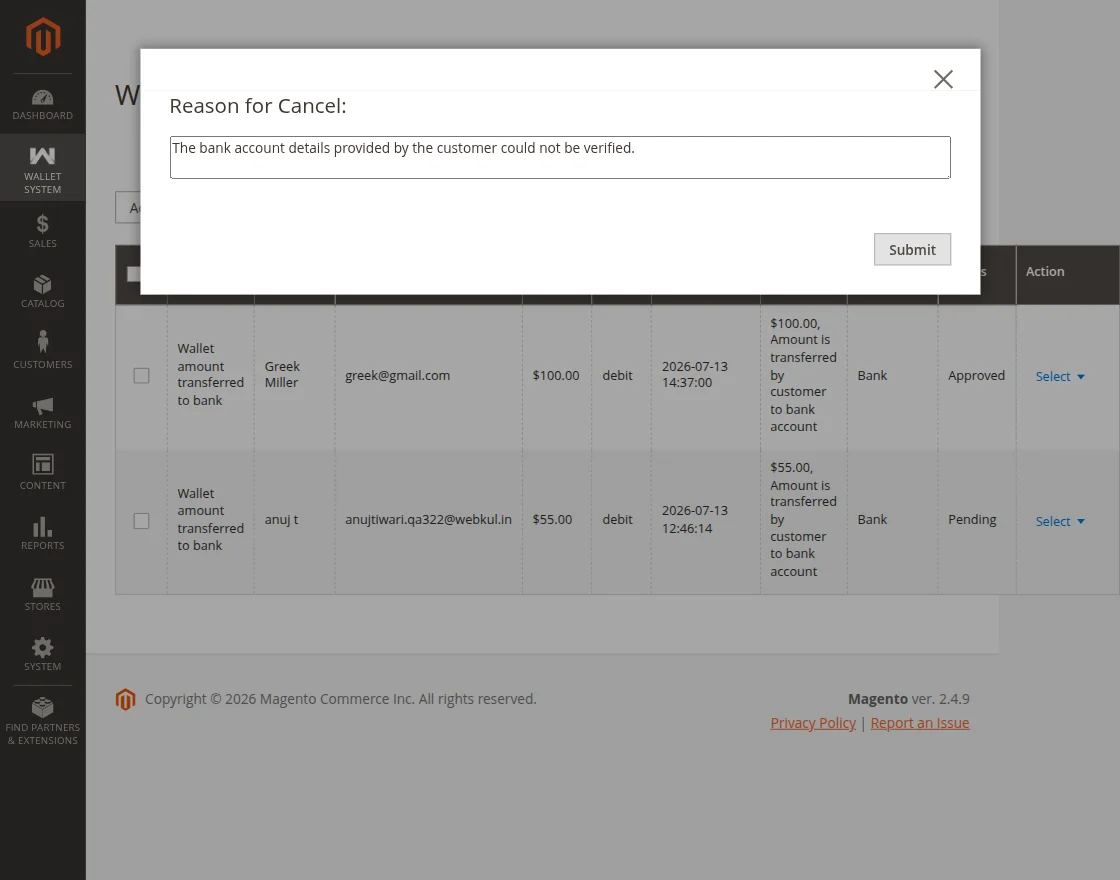Viewport: 1120px width, 880px height.
Task: Open the Catalog box icon
Action: pyautogui.click(x=42, y=284)
